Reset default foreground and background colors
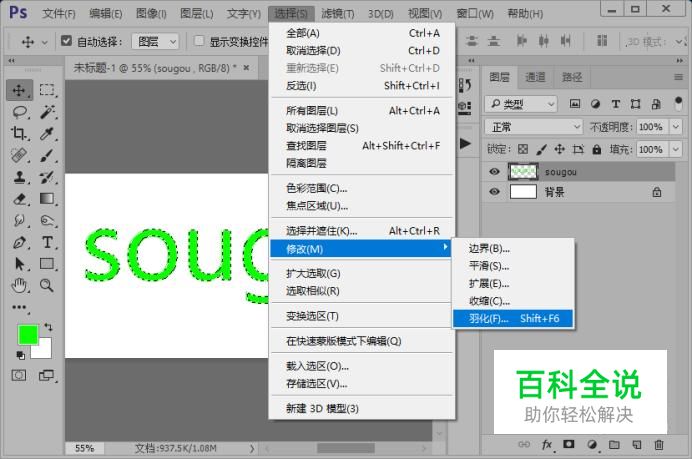This screenshot has width=692, height=459. [20, 355]
